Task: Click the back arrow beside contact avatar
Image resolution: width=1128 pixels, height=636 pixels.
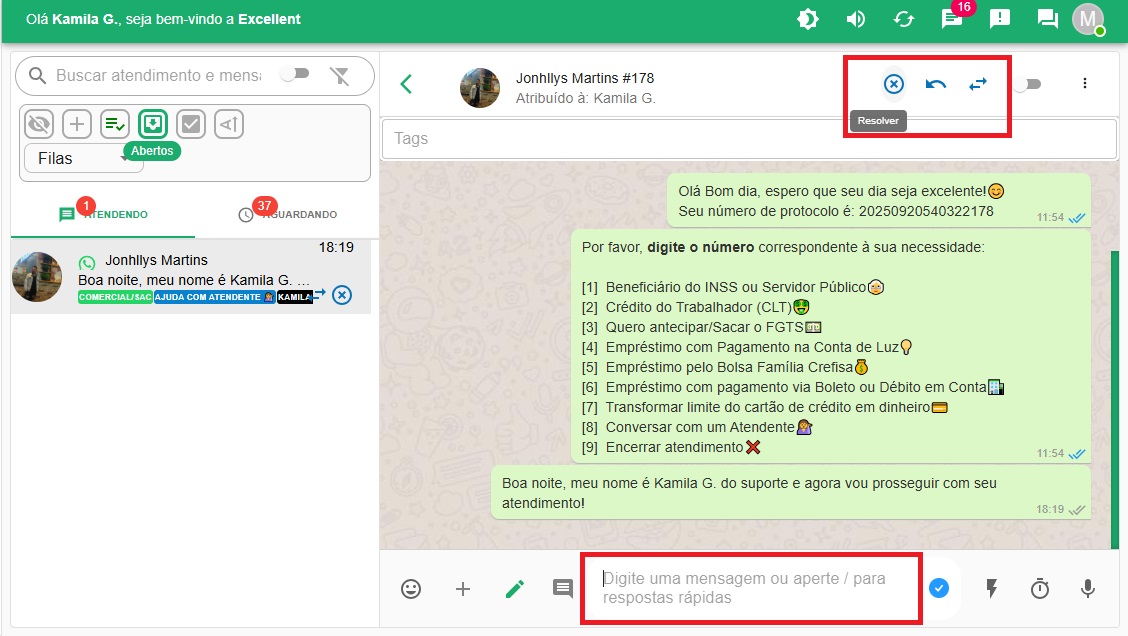Action: (x=406, y=84)
